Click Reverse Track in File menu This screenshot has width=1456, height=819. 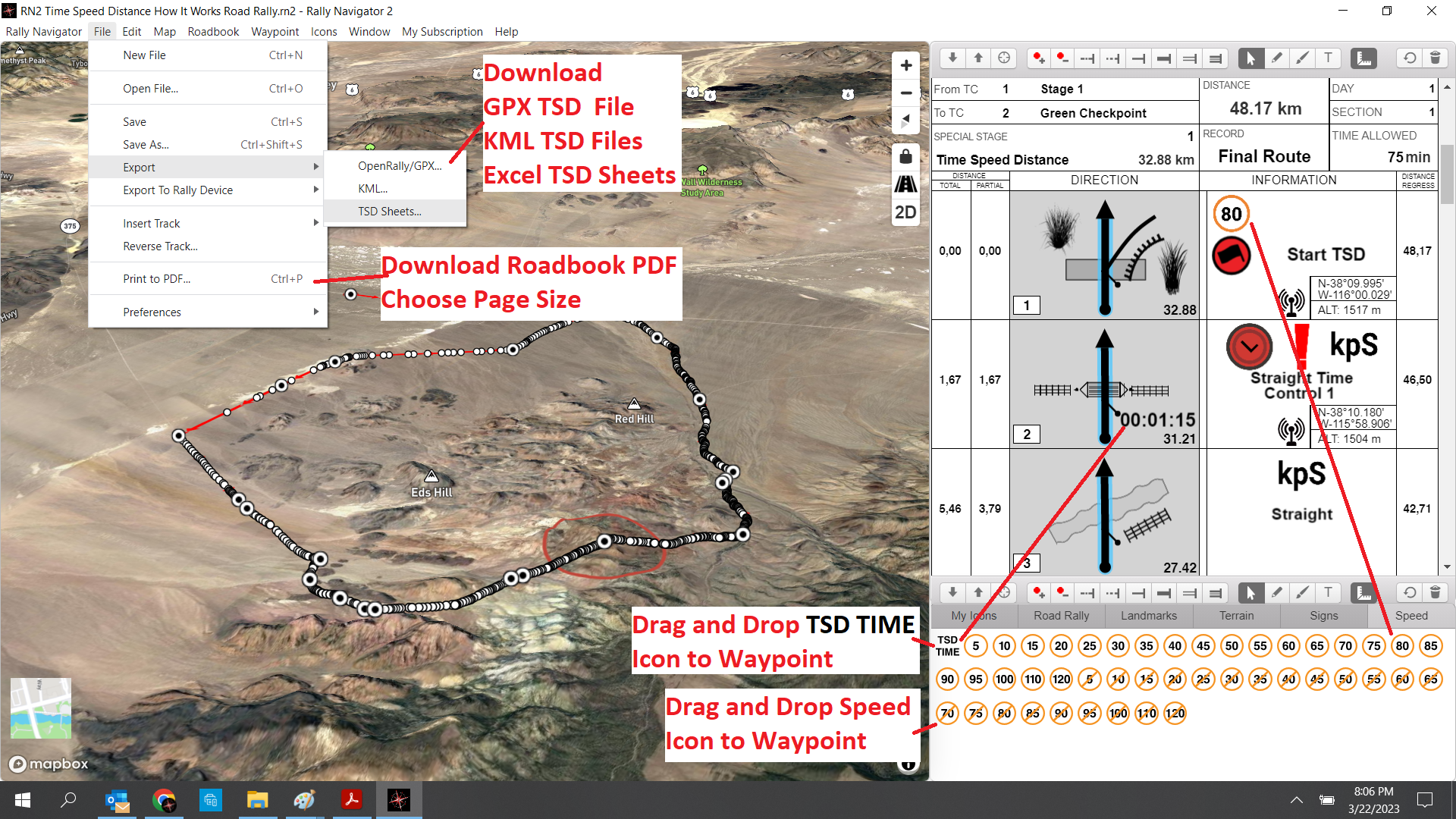click(208, 246)
